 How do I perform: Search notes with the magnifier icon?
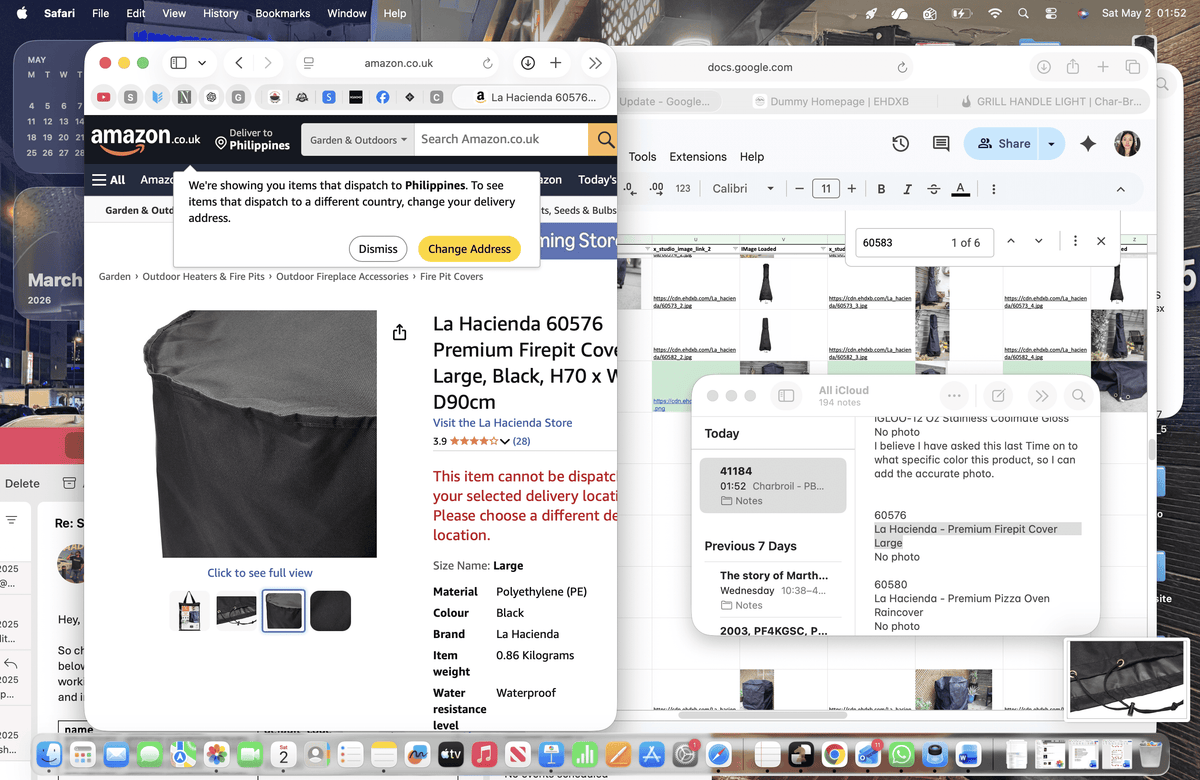point(1078,396)
